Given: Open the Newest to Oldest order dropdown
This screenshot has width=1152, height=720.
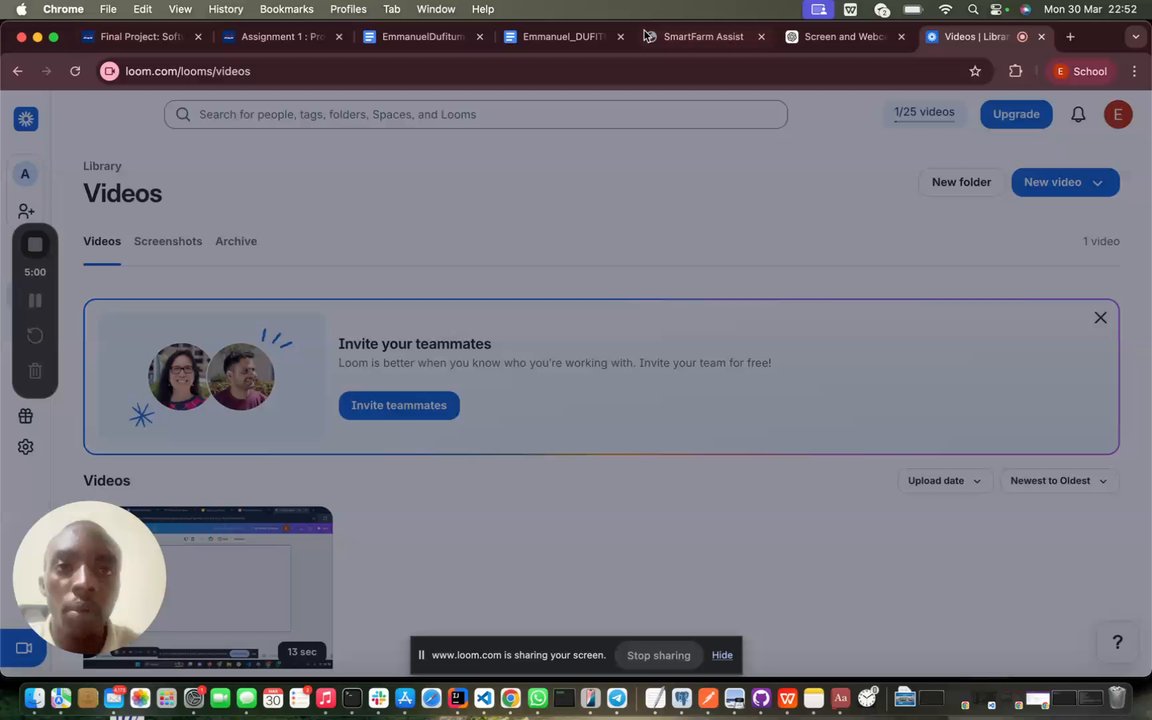Looking at the screenshot, I should pos(1059,480).
